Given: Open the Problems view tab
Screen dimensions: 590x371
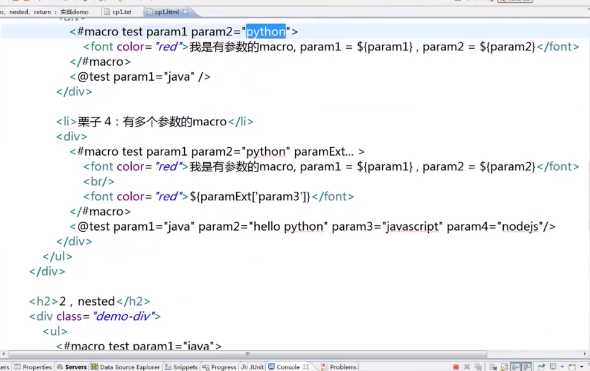Looking at the screenshot, I should (x=339, y=367).
